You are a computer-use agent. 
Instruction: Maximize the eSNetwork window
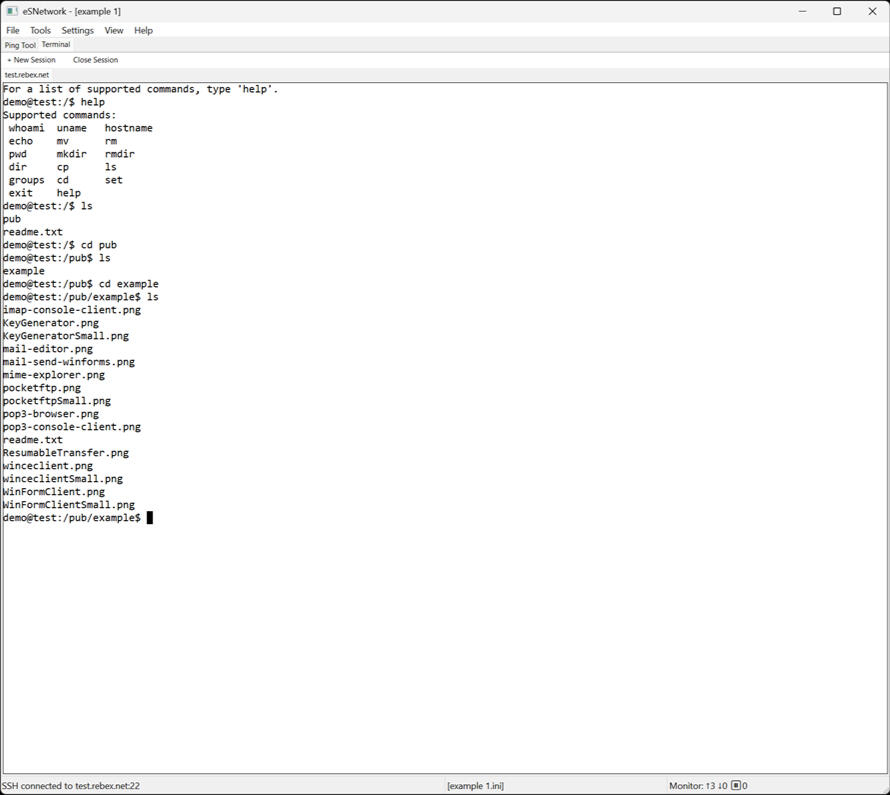click(837, 11)
